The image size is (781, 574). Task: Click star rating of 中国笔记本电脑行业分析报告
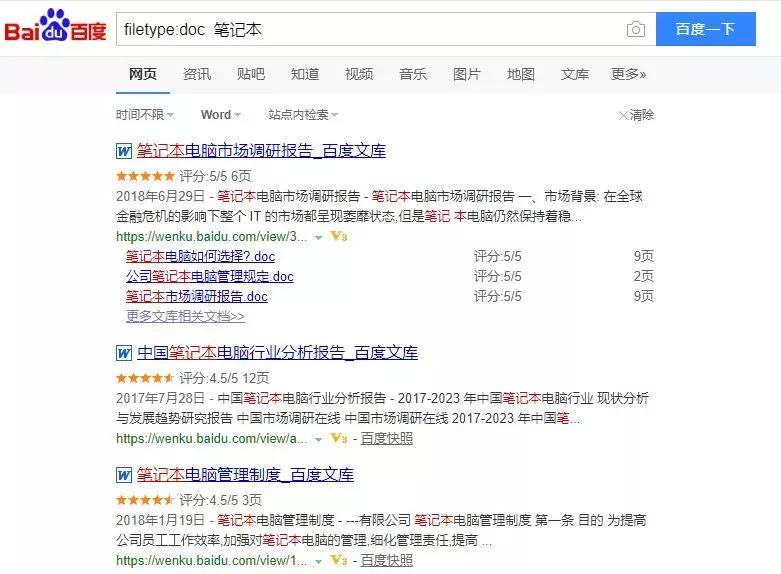pos(145,378)
